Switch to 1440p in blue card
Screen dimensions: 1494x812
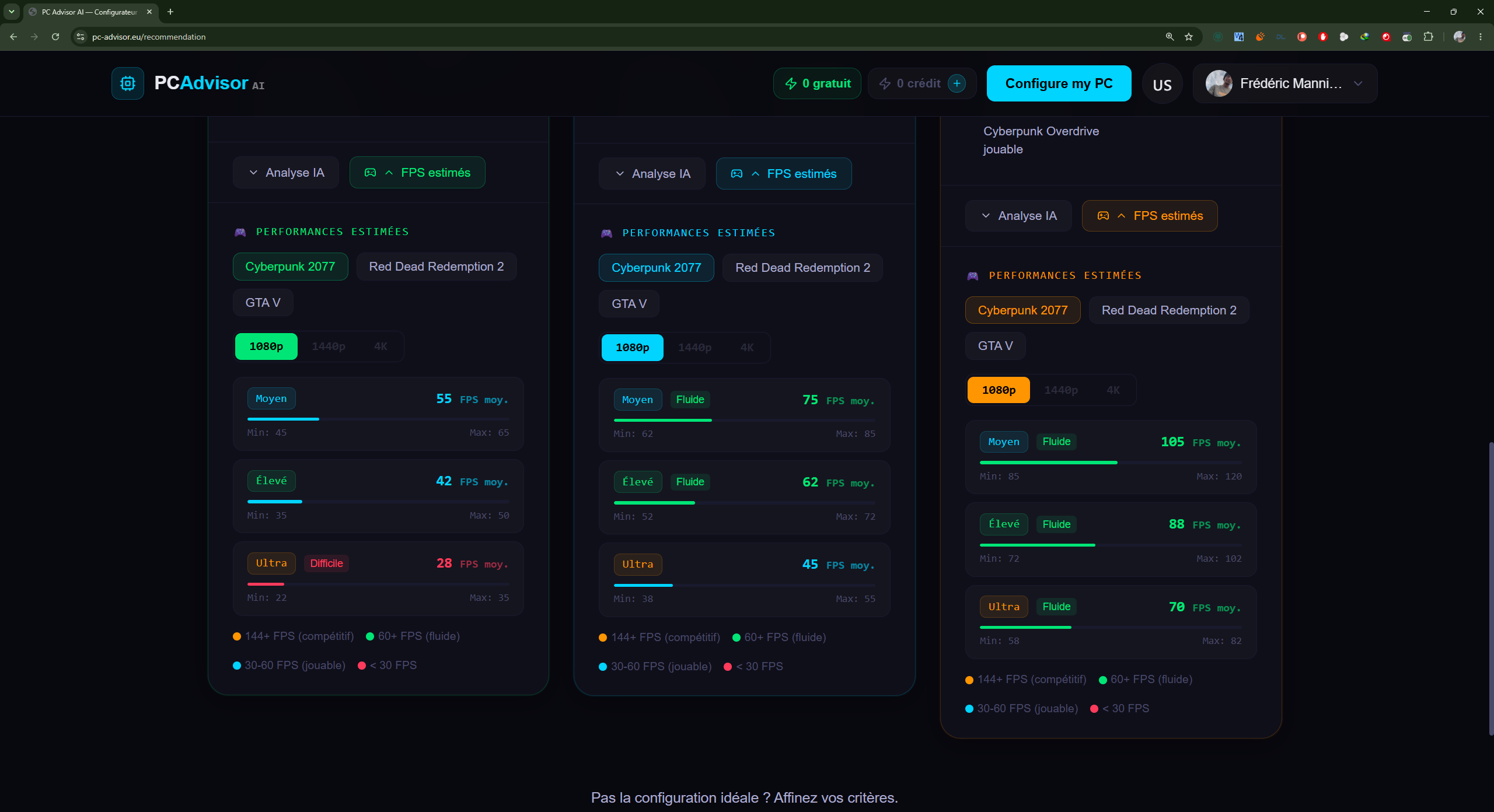694,348
